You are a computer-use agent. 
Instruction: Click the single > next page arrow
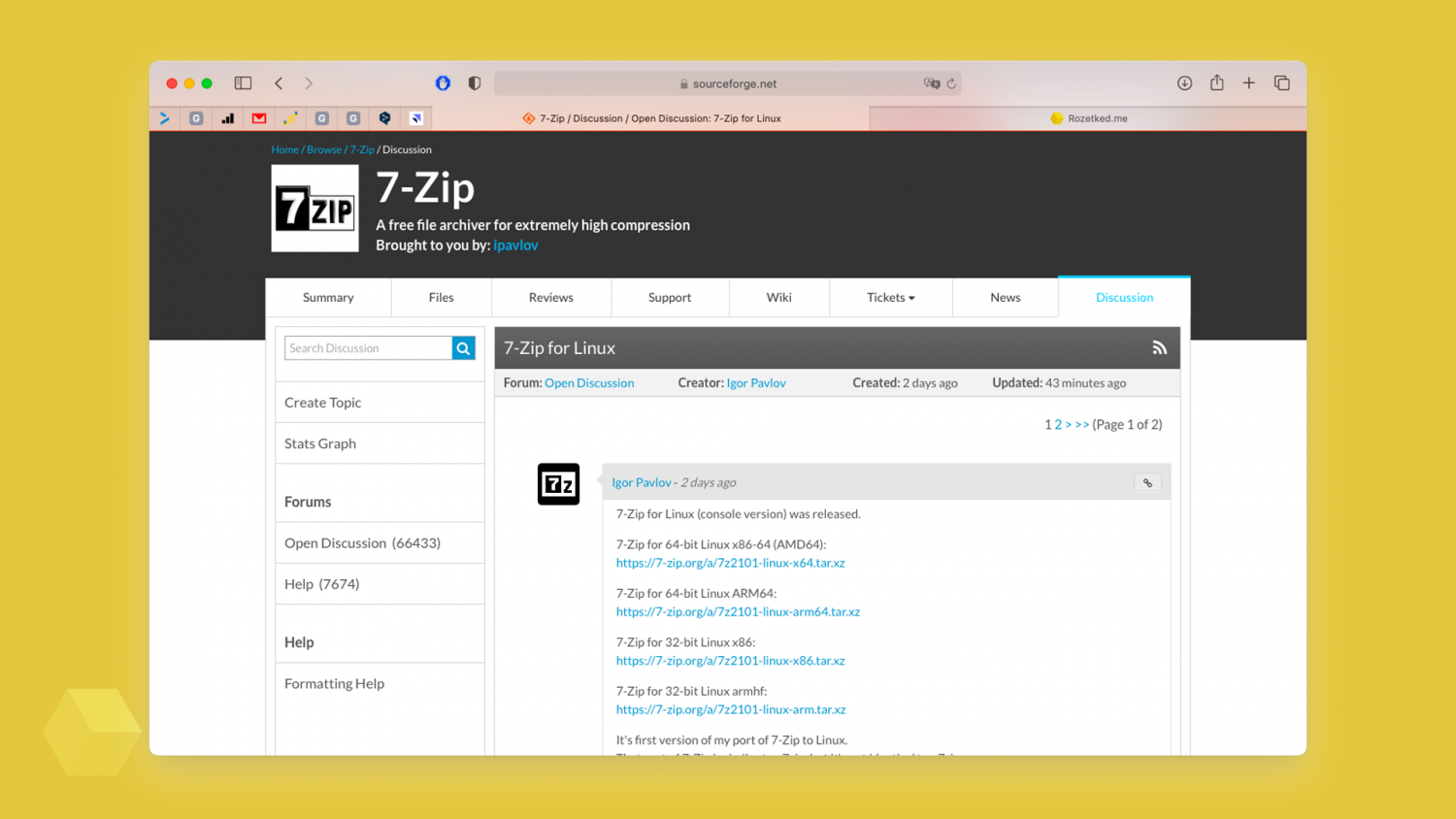tap(1069, 425)
